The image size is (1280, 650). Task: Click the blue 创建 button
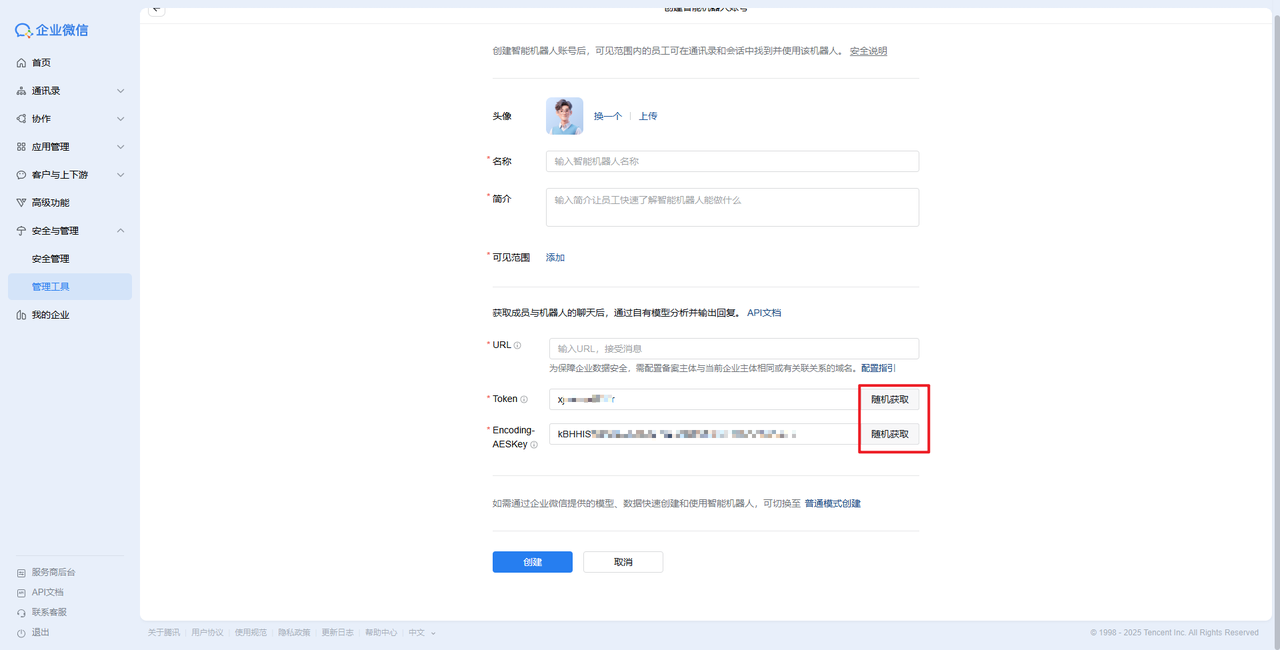532,562
